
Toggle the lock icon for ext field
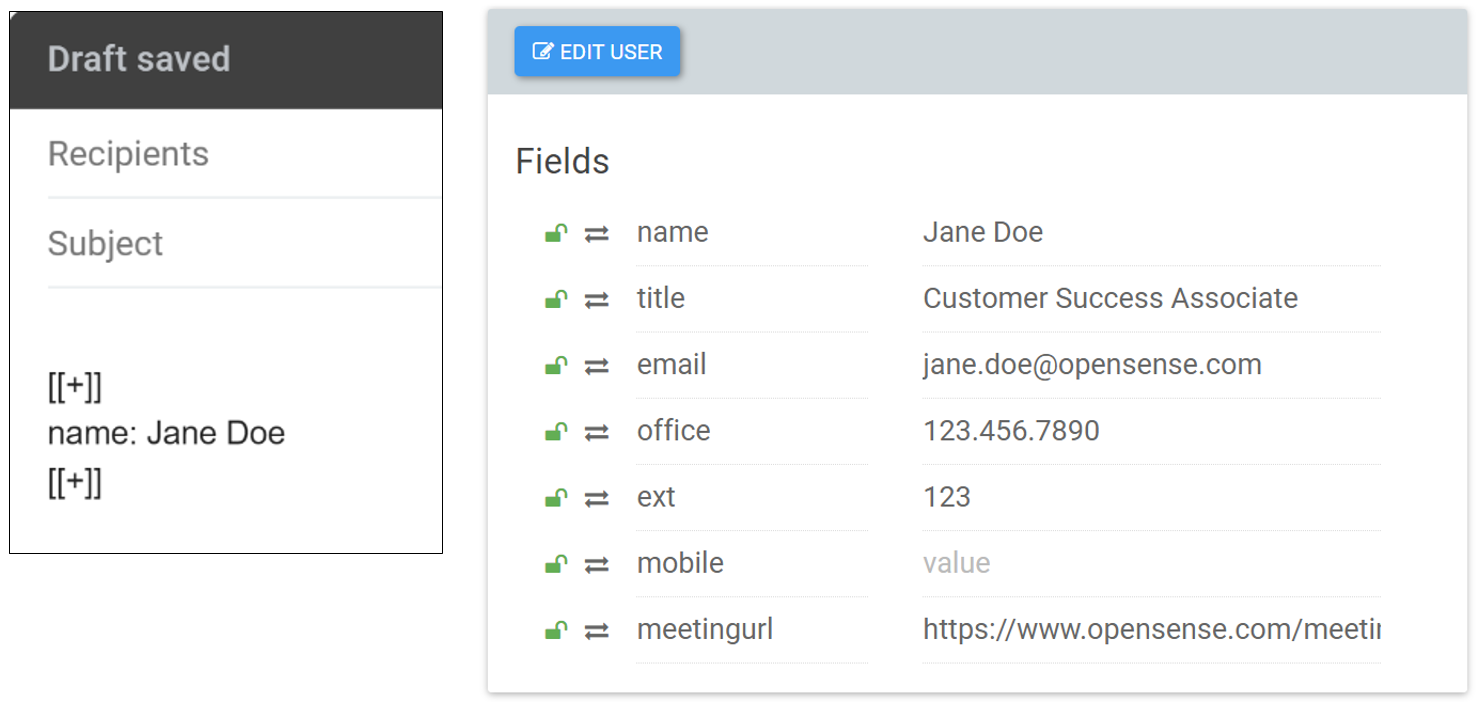point(556,497)
